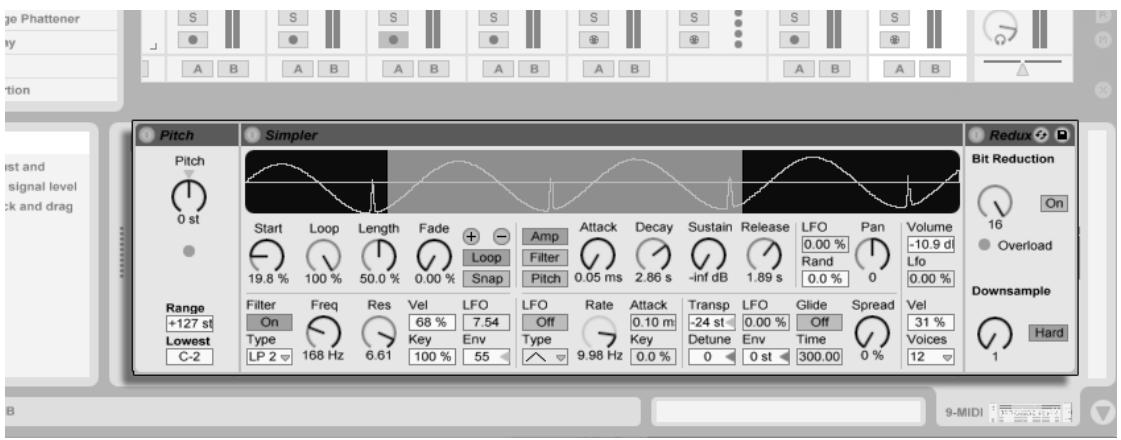Screen dimensions: 1121x440
Task: Click the LFO Key 0.0 % field
Action: tap(653, 356)
